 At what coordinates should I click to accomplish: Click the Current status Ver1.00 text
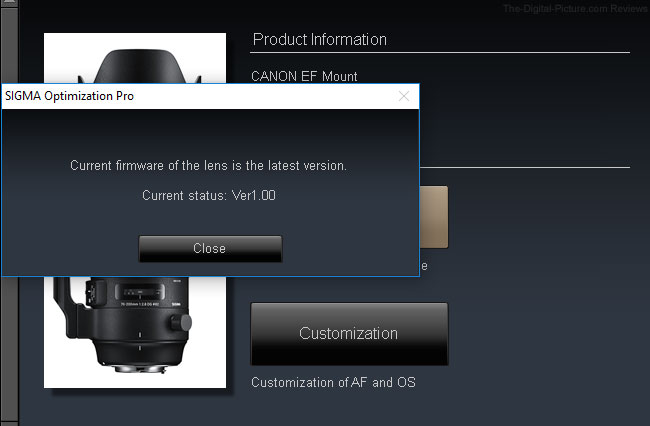(x=209, y=195)
